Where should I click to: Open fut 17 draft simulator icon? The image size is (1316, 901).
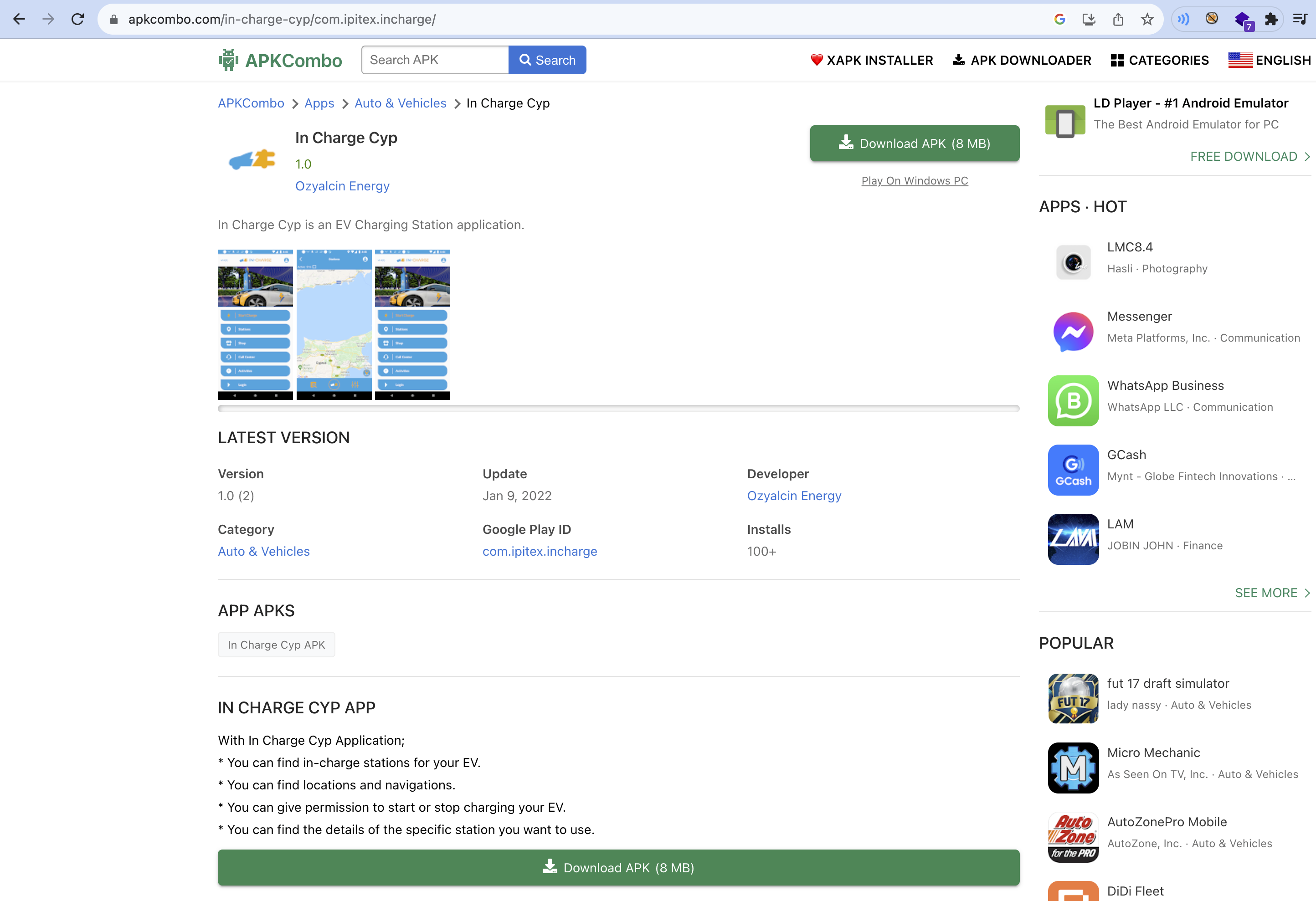click(x=1073, y=698)
